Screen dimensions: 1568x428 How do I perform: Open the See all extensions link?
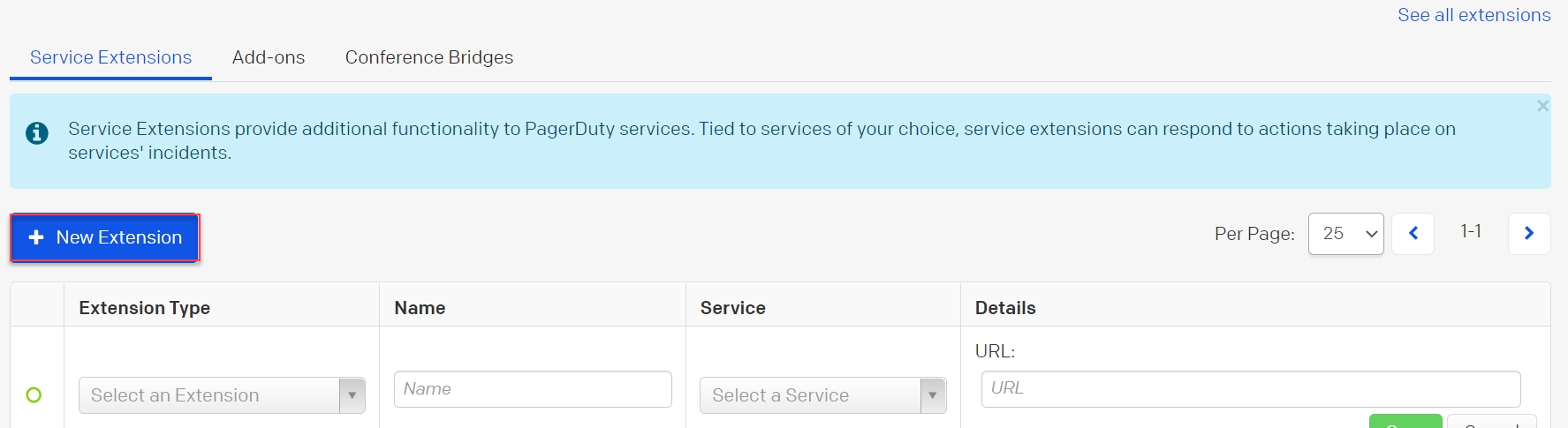(1473, 15)
